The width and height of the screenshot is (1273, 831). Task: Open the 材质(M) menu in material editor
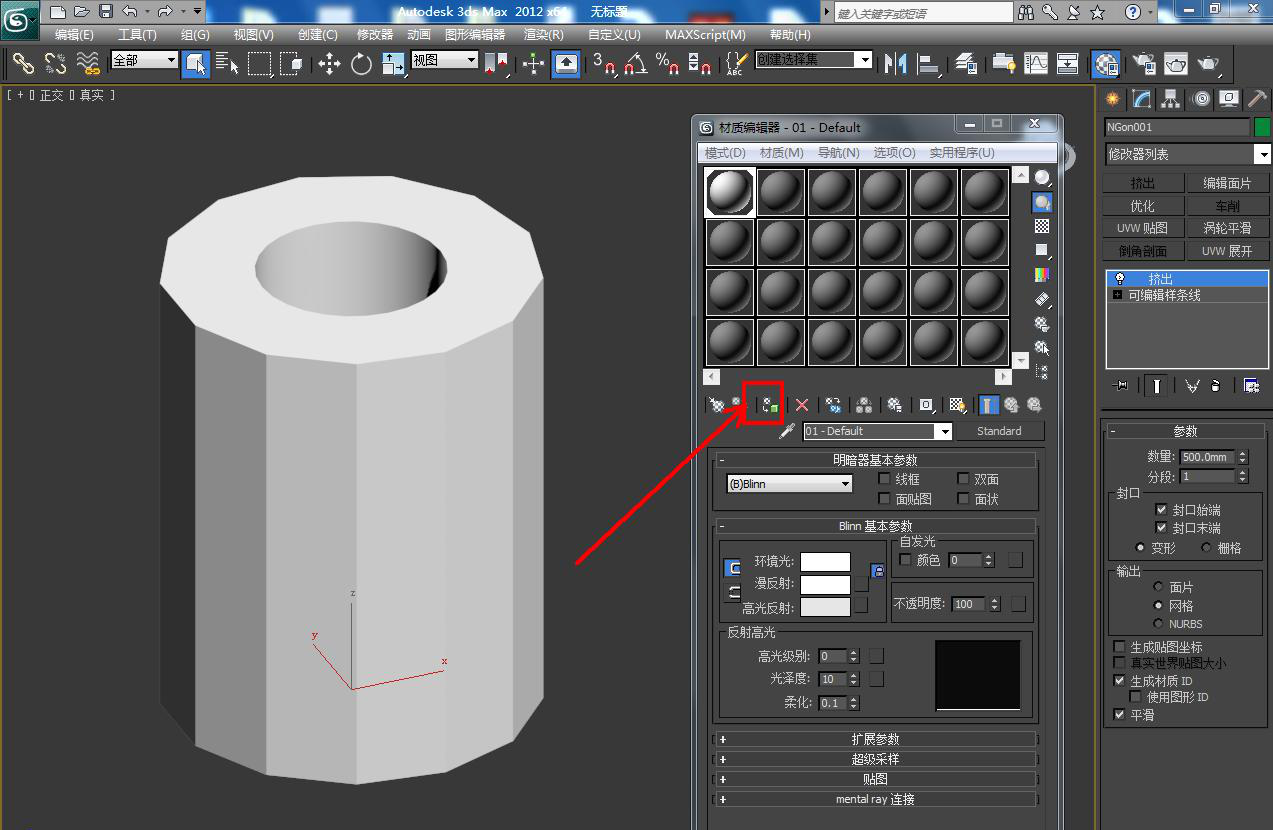781,152
